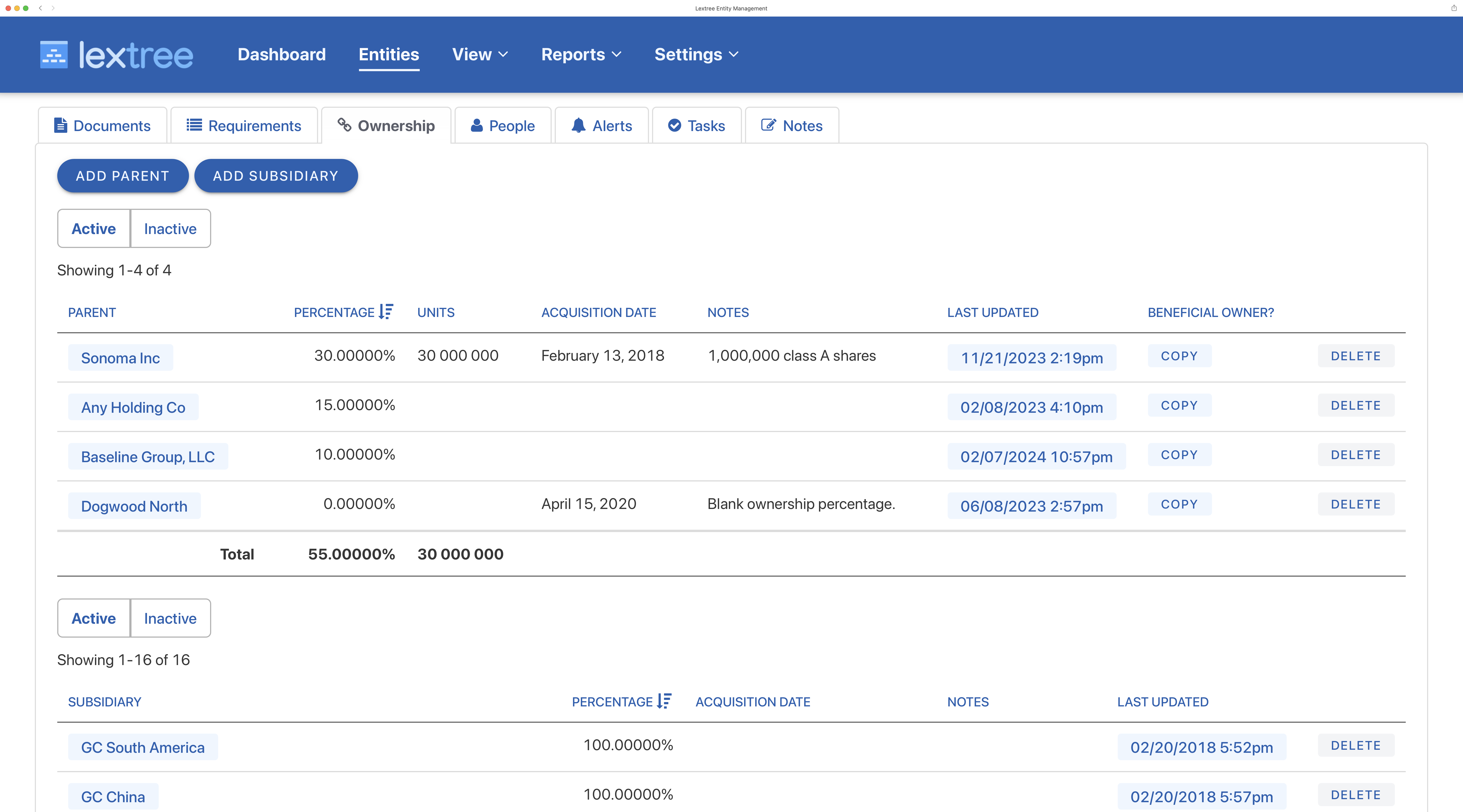Open the Dogwood North link

[135, 506]
